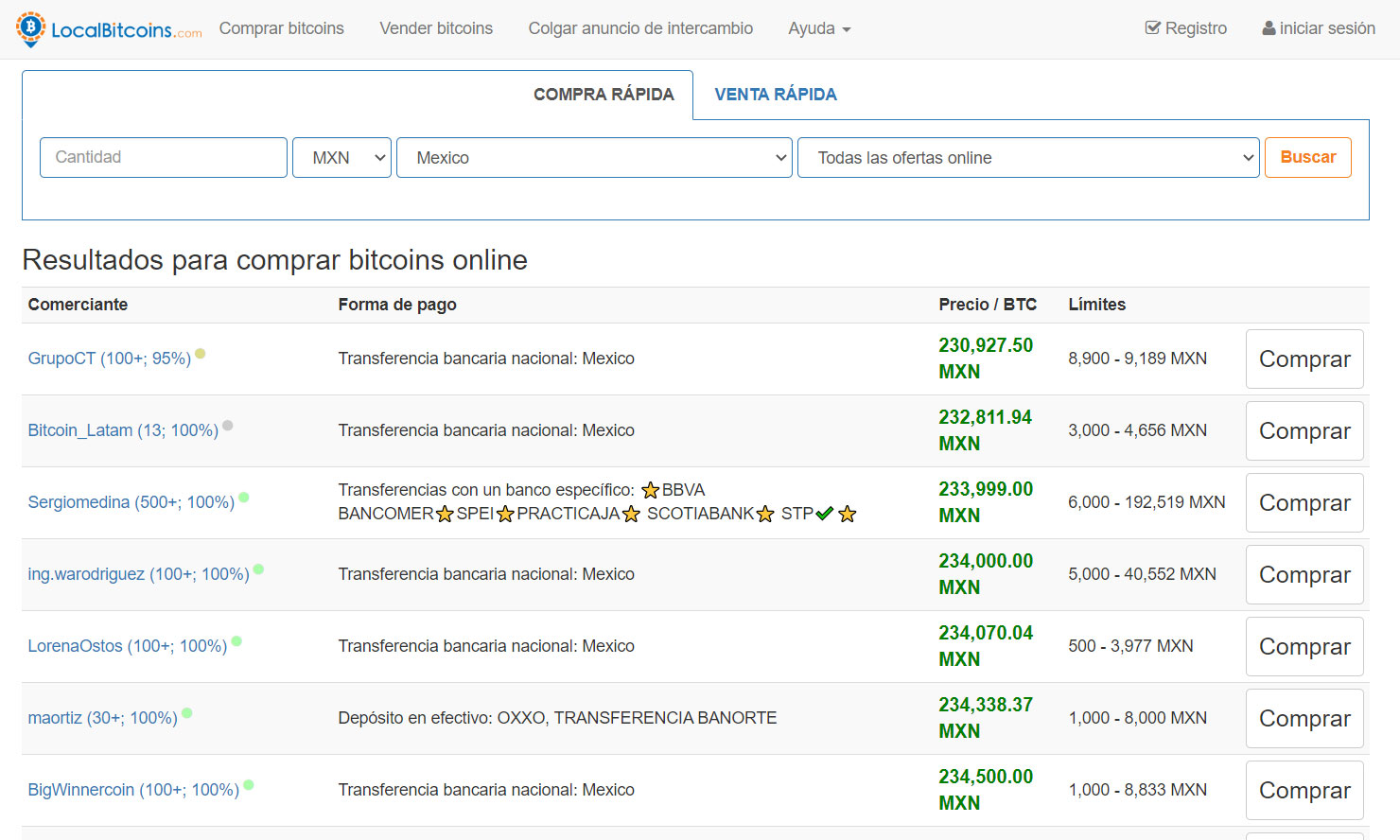Image resolution: width=1400 pixels, height=840 pixels.
Task: Click Comprar for ing.warodriguez offer
Action: pyautogui.click(x=1304, y=574)
